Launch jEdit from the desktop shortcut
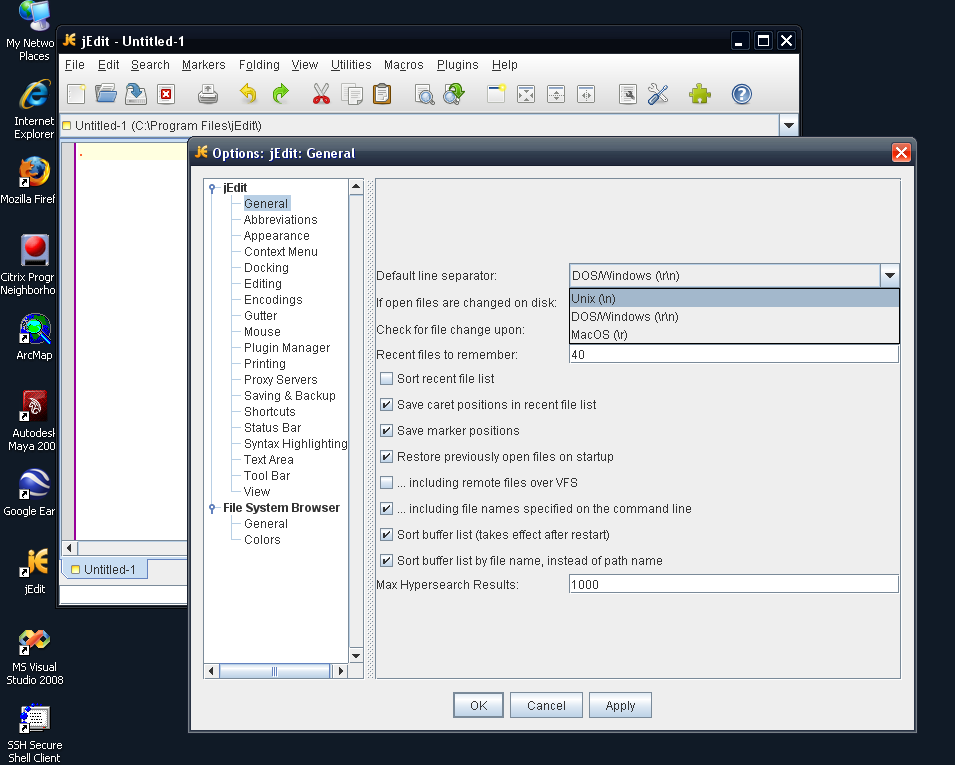The height and width of the screenshot is (765, 955). (35, 570)
